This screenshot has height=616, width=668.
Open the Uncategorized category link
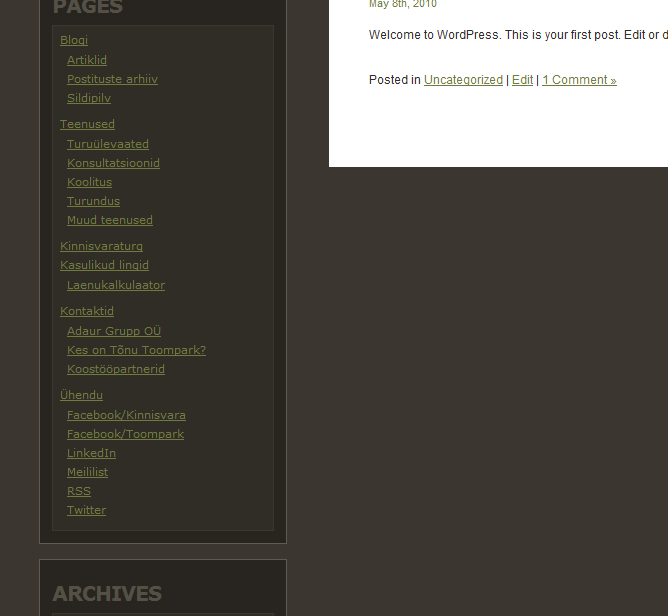pyautogui.click(x=464, y=80)
